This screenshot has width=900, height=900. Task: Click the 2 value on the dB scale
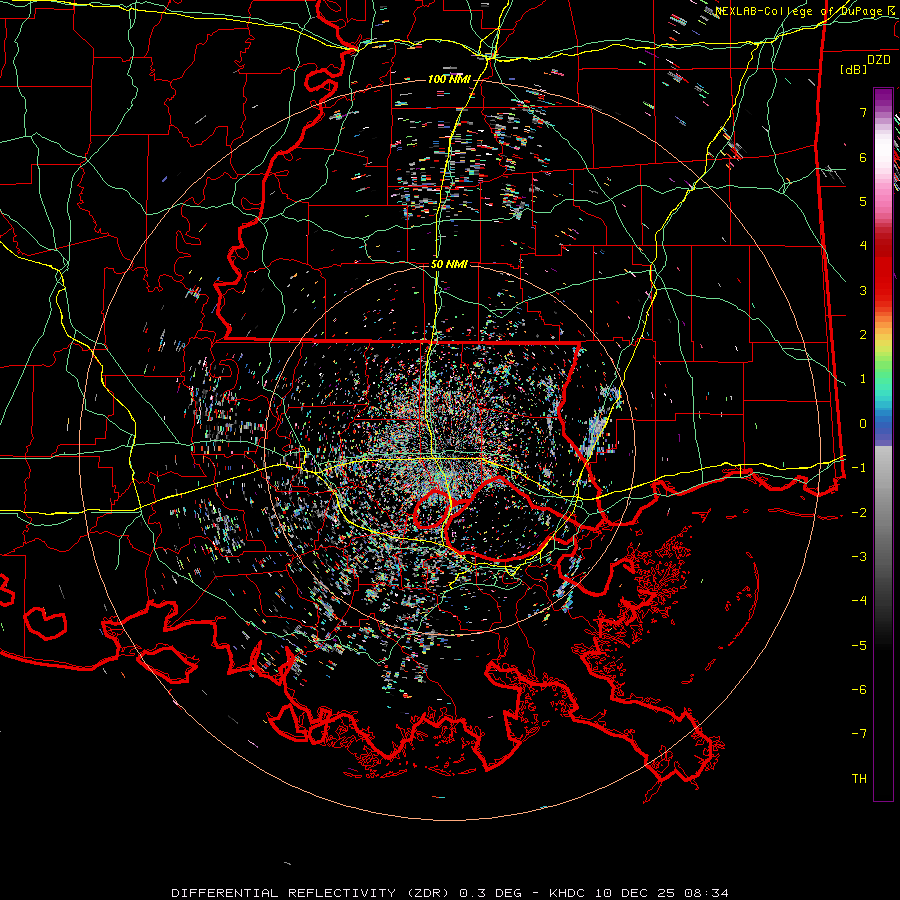[863, 335]
